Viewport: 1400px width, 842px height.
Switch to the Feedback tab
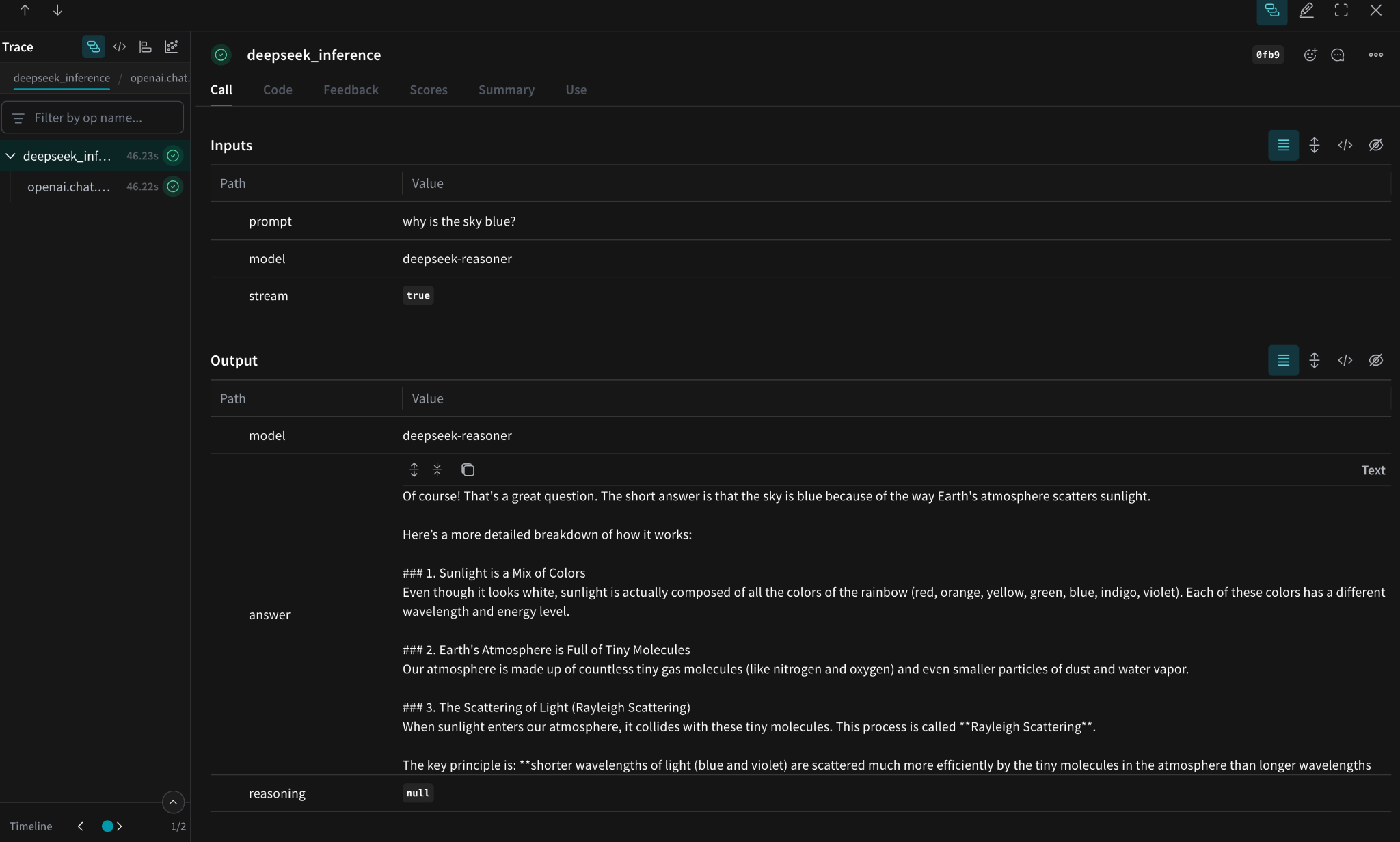350,90
